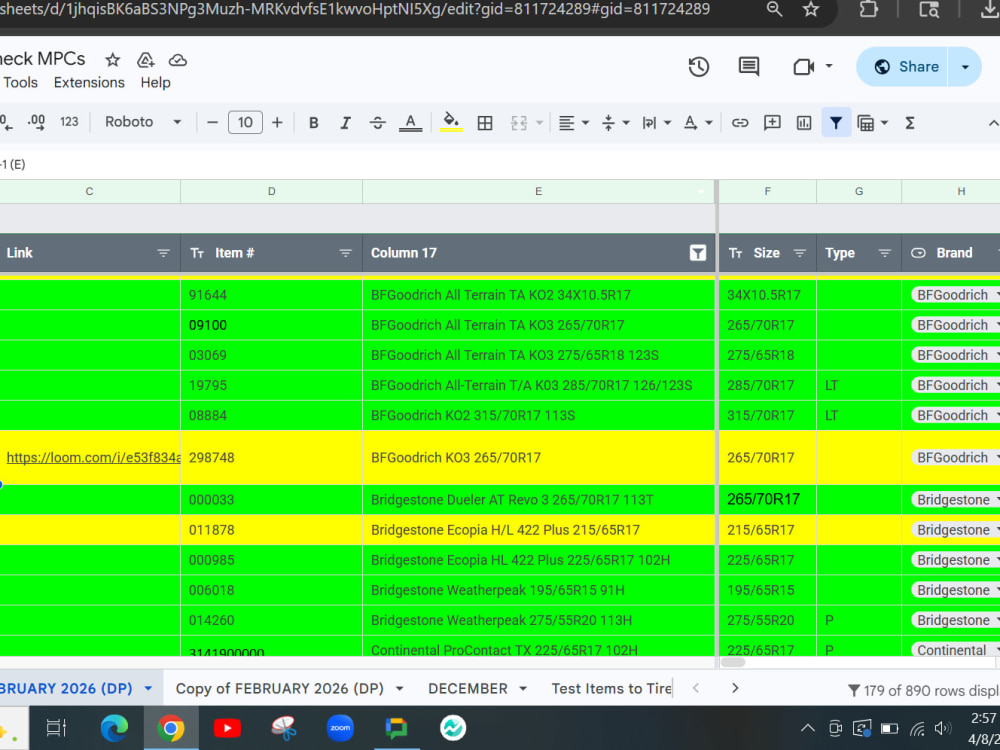
Task: Open the loom.com link in row 298748
Action: 94,457
